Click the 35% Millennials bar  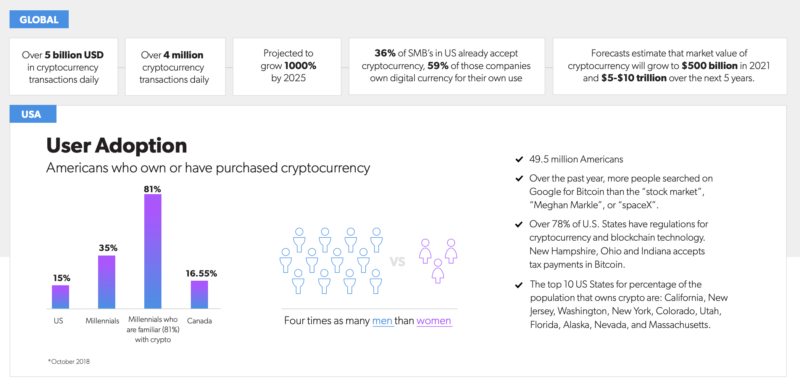click(x=106, y=282)
